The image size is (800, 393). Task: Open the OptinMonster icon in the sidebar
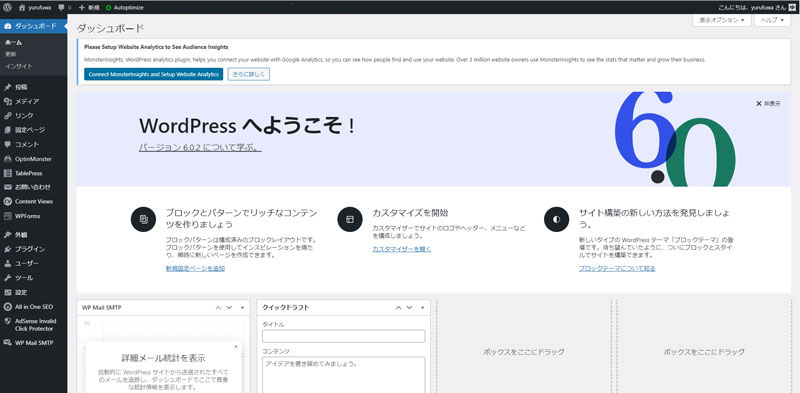click(x=7, y=159)
